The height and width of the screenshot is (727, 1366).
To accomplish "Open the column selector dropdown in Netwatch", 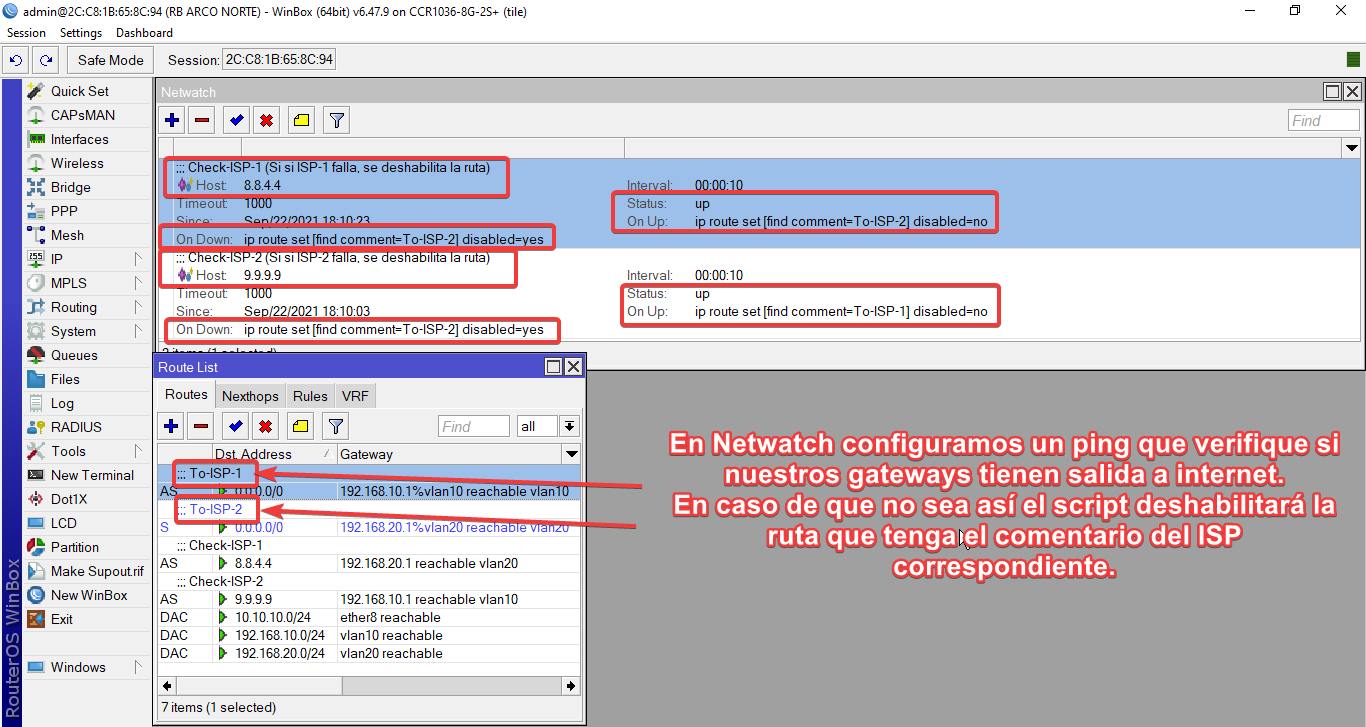I will pos(1351,147).
